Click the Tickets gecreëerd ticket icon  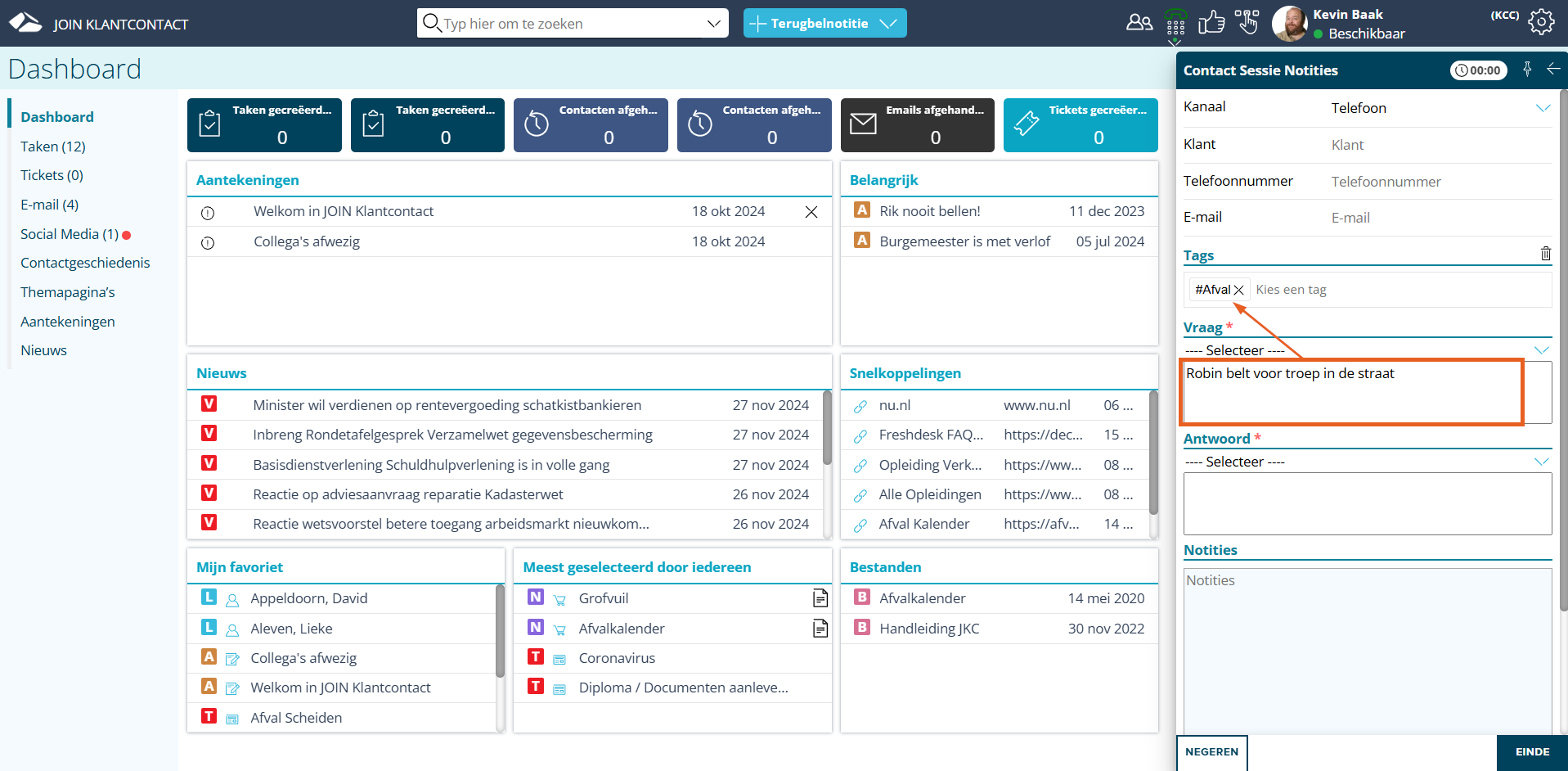[1027, 124]
